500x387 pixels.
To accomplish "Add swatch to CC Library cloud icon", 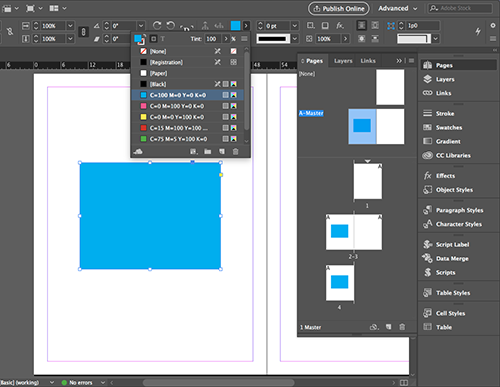I will 138,151.
